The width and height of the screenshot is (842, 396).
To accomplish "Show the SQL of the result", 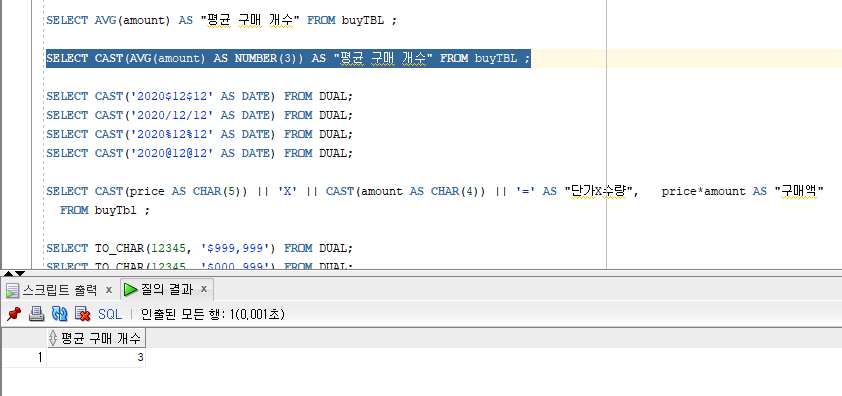I will [110, 314].
